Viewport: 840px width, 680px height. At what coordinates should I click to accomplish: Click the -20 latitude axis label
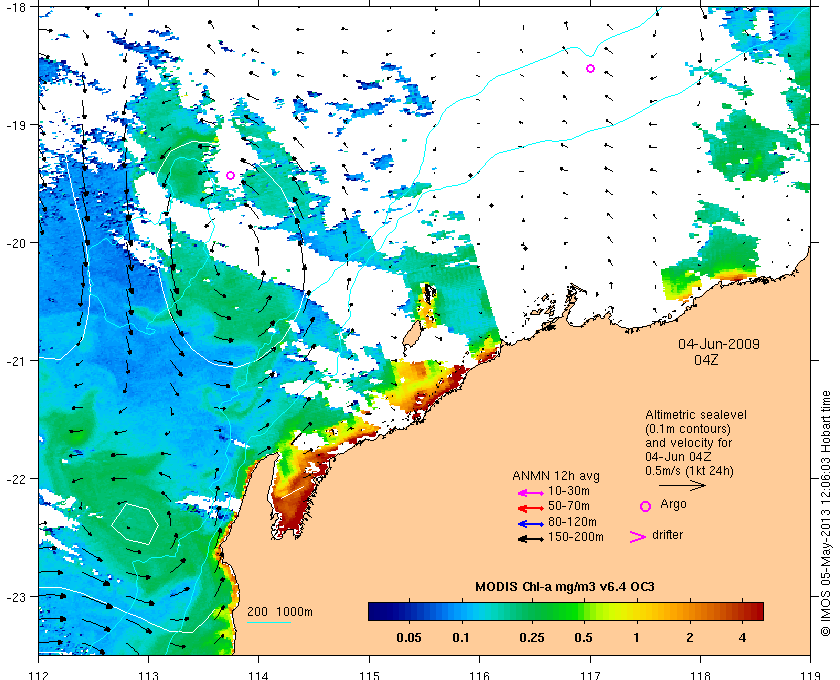(15, 243)
